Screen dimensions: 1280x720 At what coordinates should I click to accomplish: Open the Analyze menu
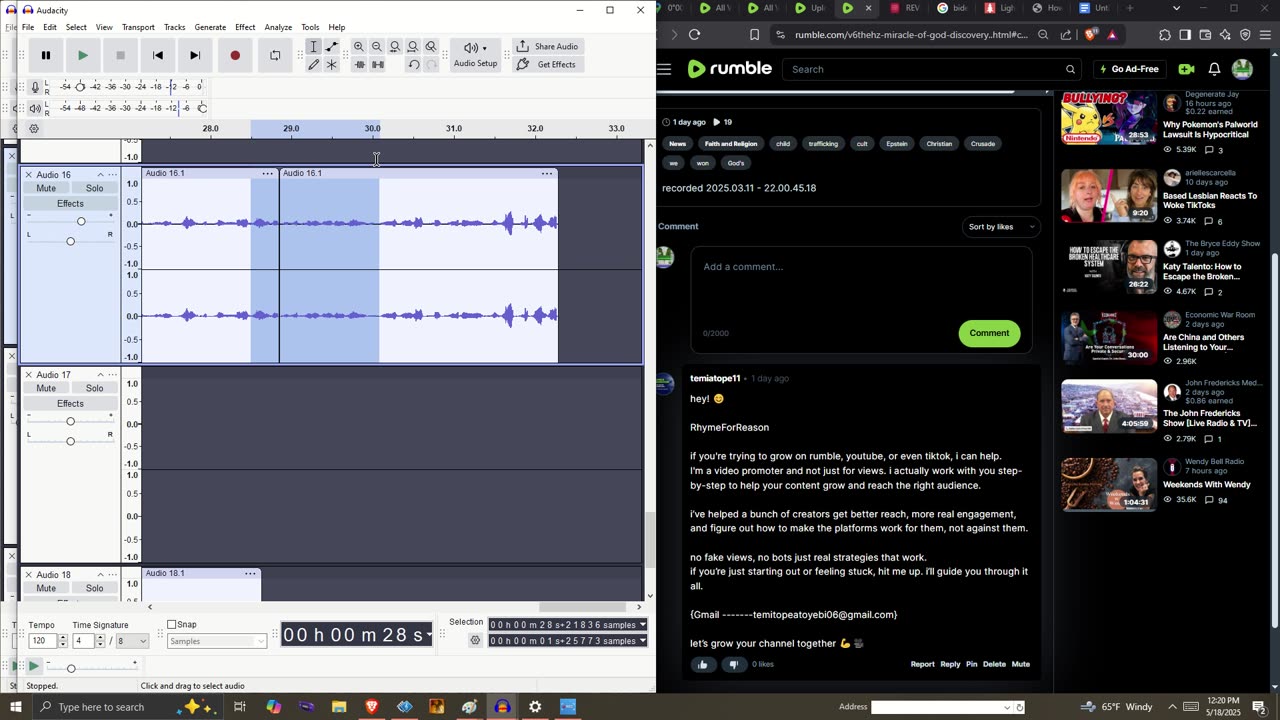(278, 27)
